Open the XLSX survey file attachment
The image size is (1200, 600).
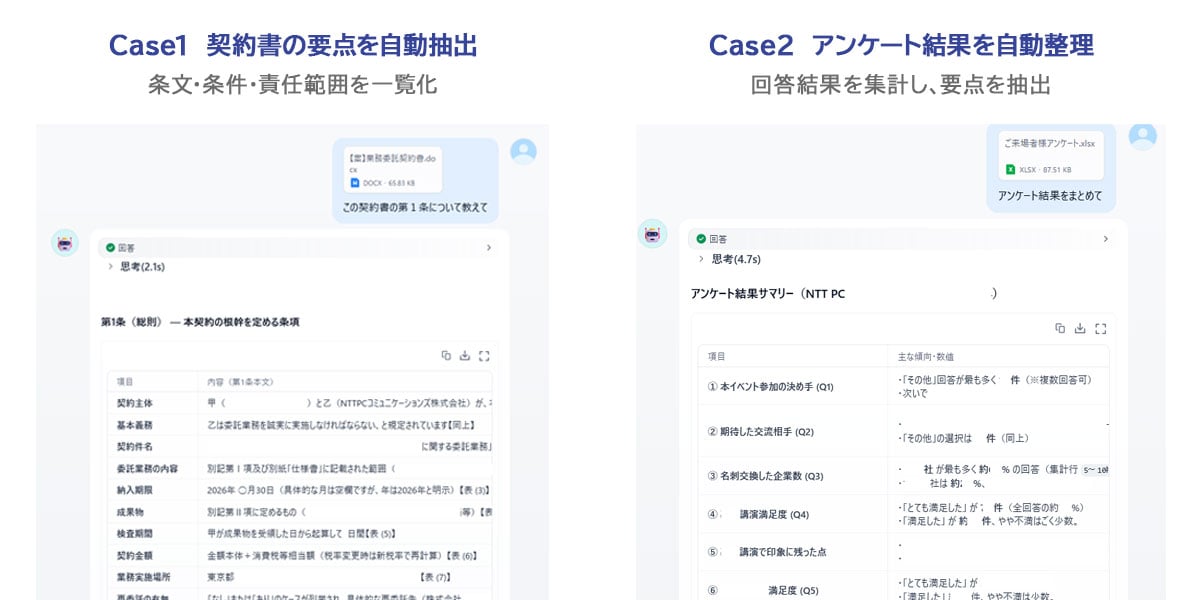(1050, 157)
